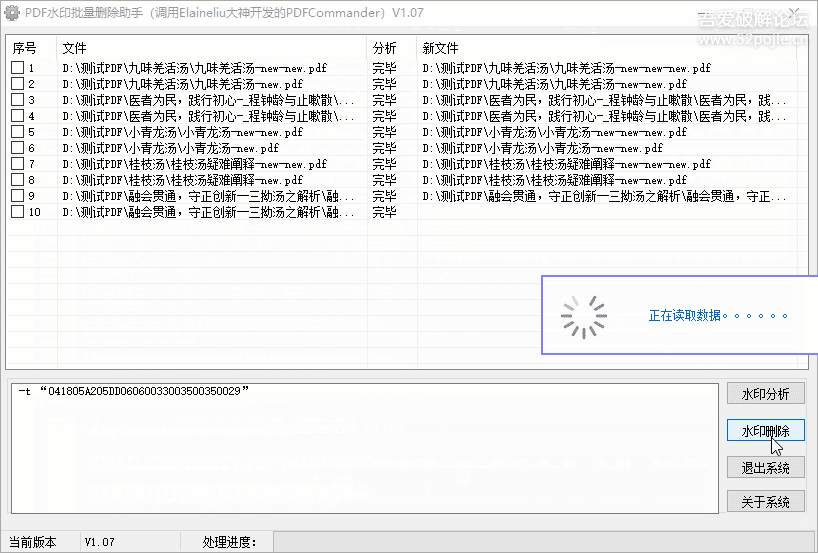Sort by the 序号 column header
Viewport: 818px width, 553px height.
[31, 48]
